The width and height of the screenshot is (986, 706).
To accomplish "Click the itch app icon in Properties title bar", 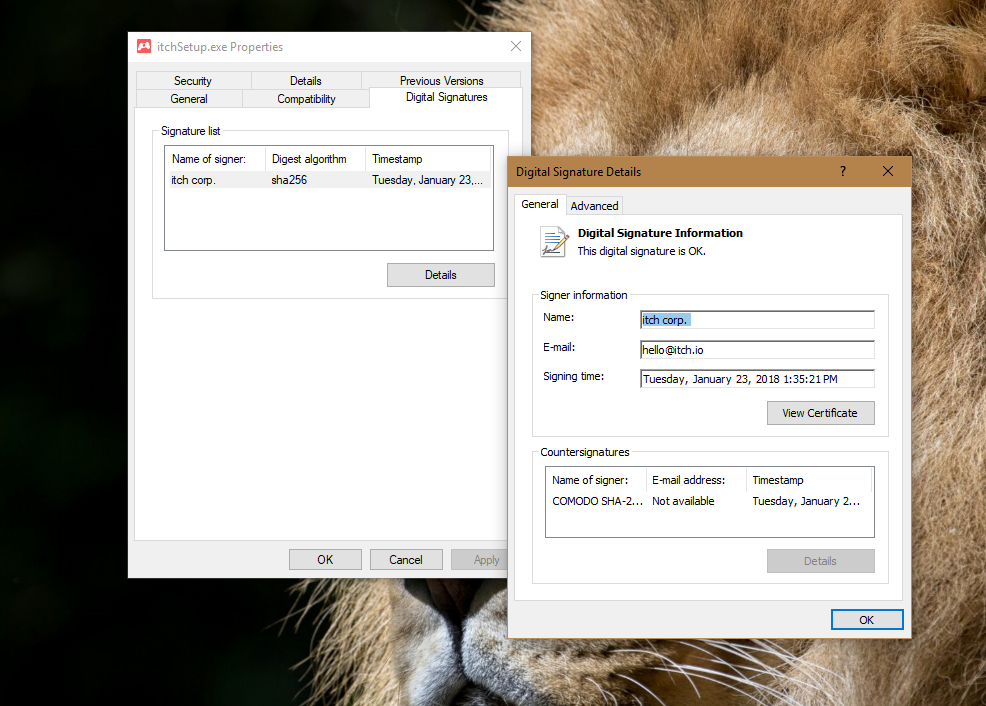I will point(144,46).
